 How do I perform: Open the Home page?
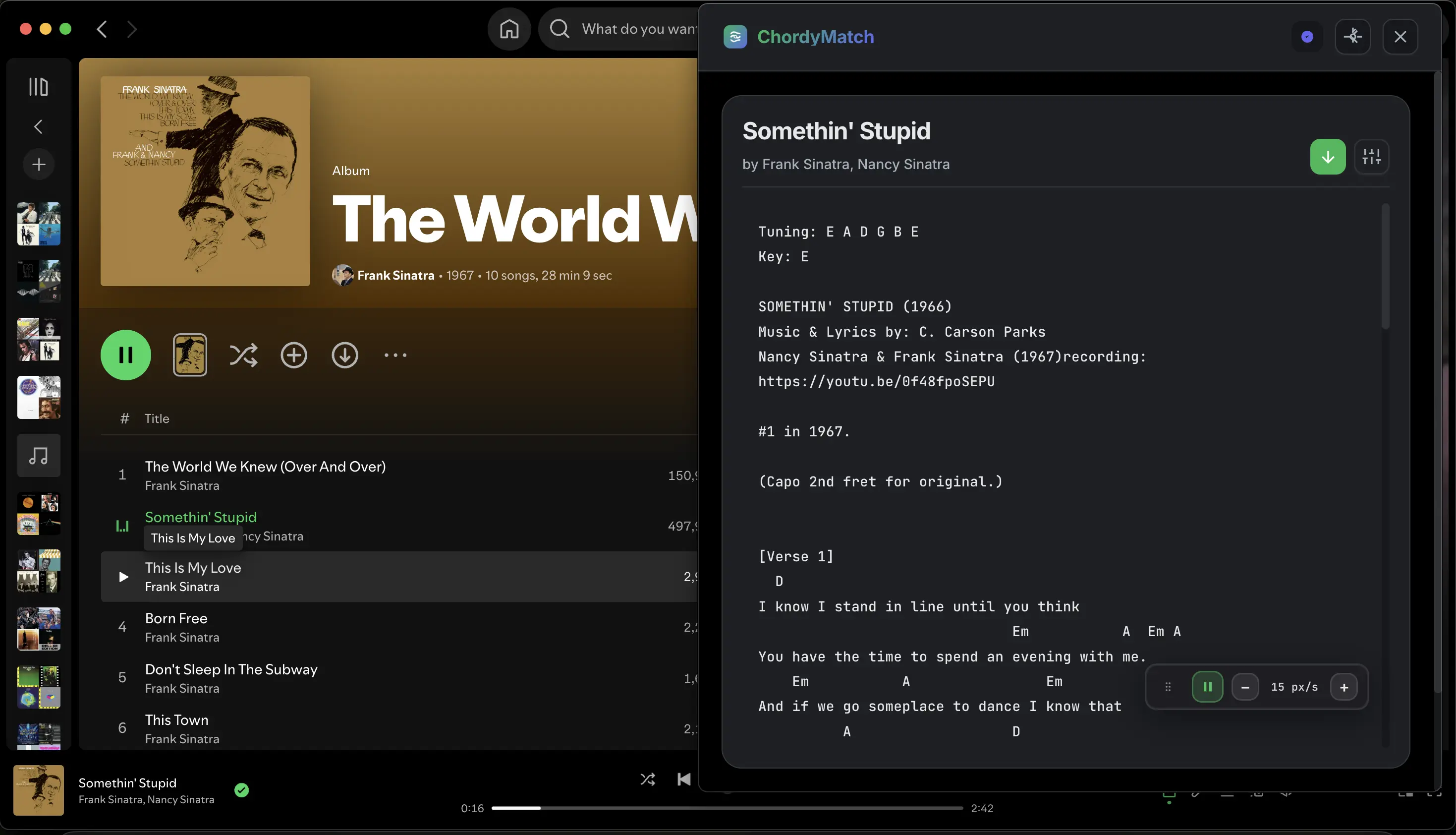click(x=509, y=29)
